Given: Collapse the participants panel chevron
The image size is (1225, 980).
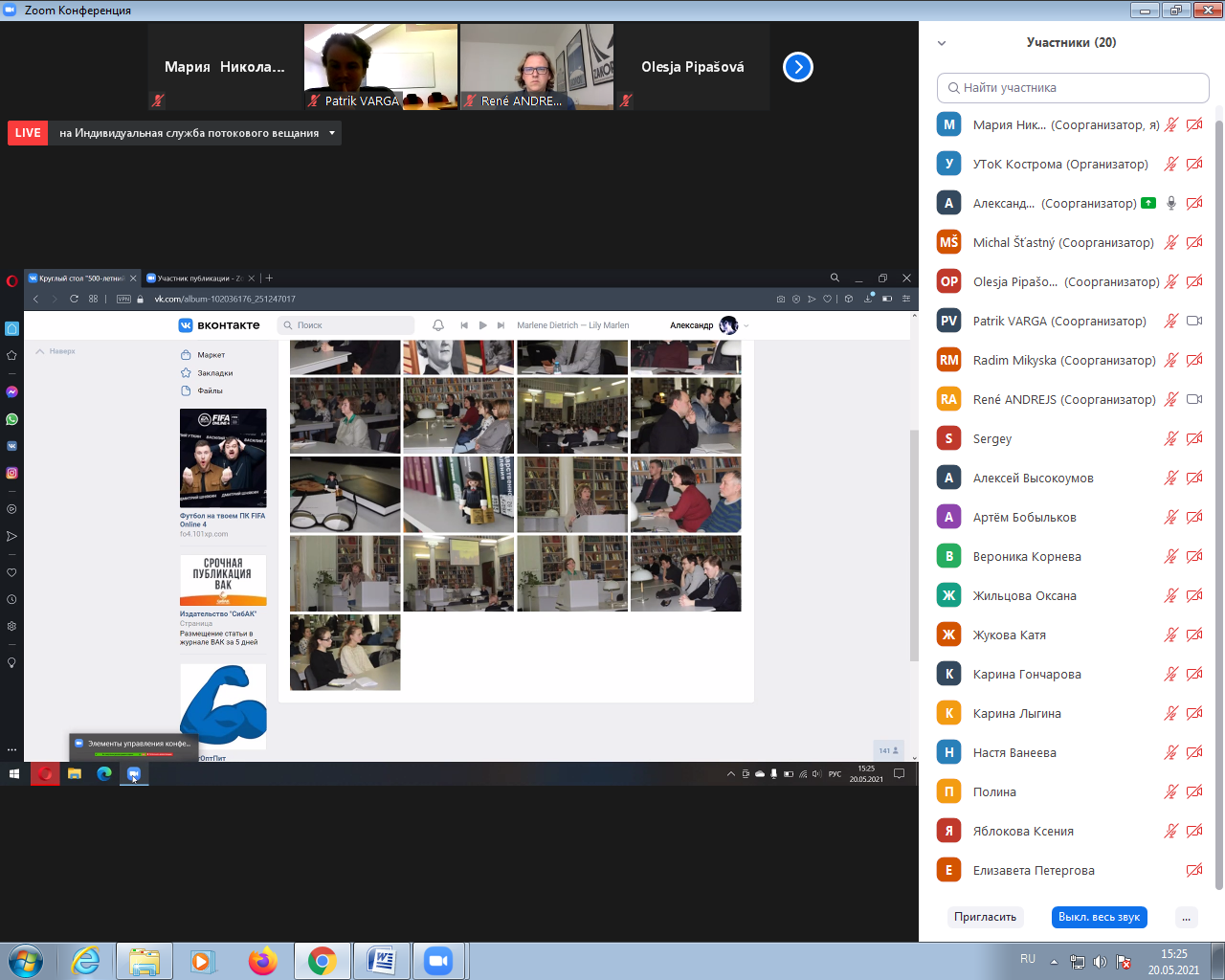Looking at the screenshot, I should (942, 43).
